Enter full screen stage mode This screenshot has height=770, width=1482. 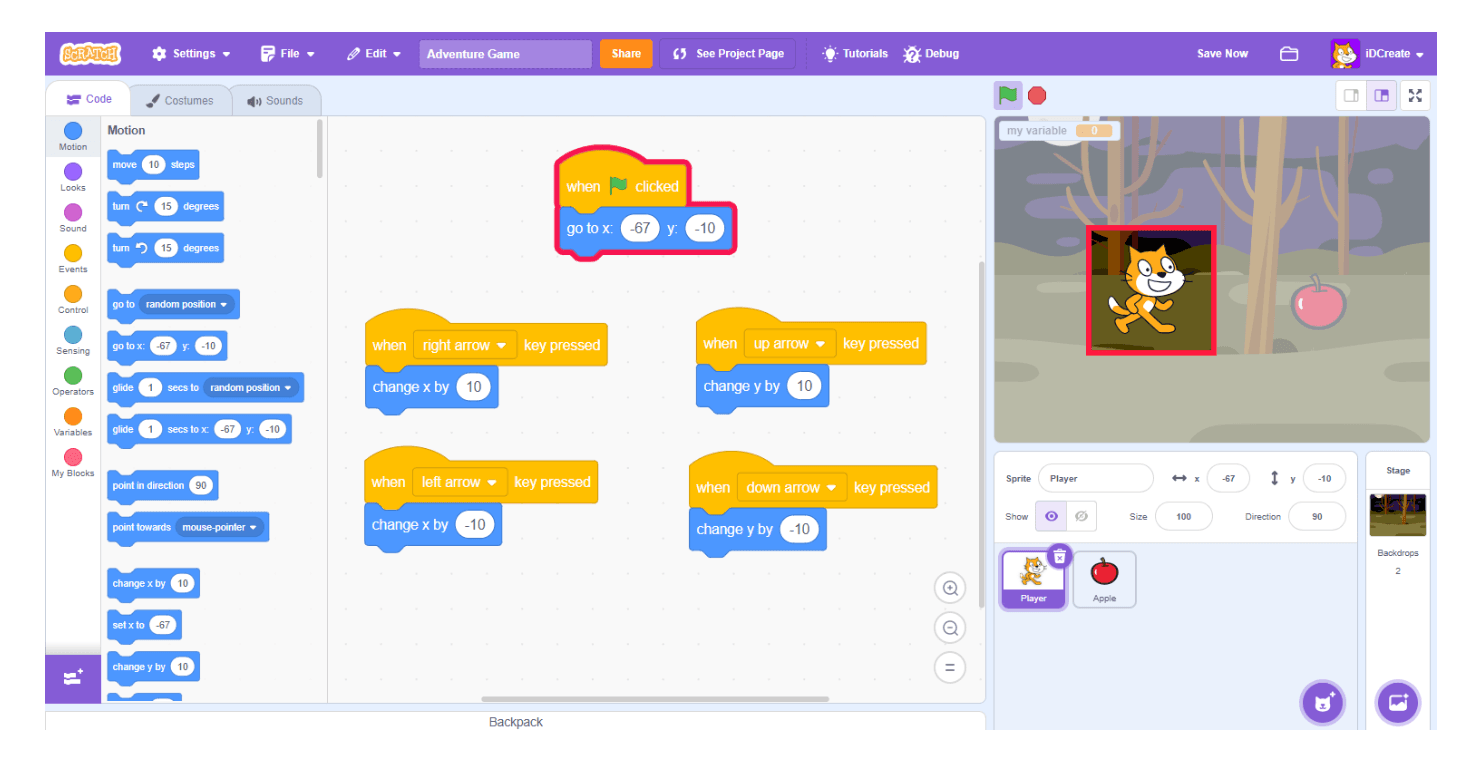pyautogui.click(x=1415, y=95)
